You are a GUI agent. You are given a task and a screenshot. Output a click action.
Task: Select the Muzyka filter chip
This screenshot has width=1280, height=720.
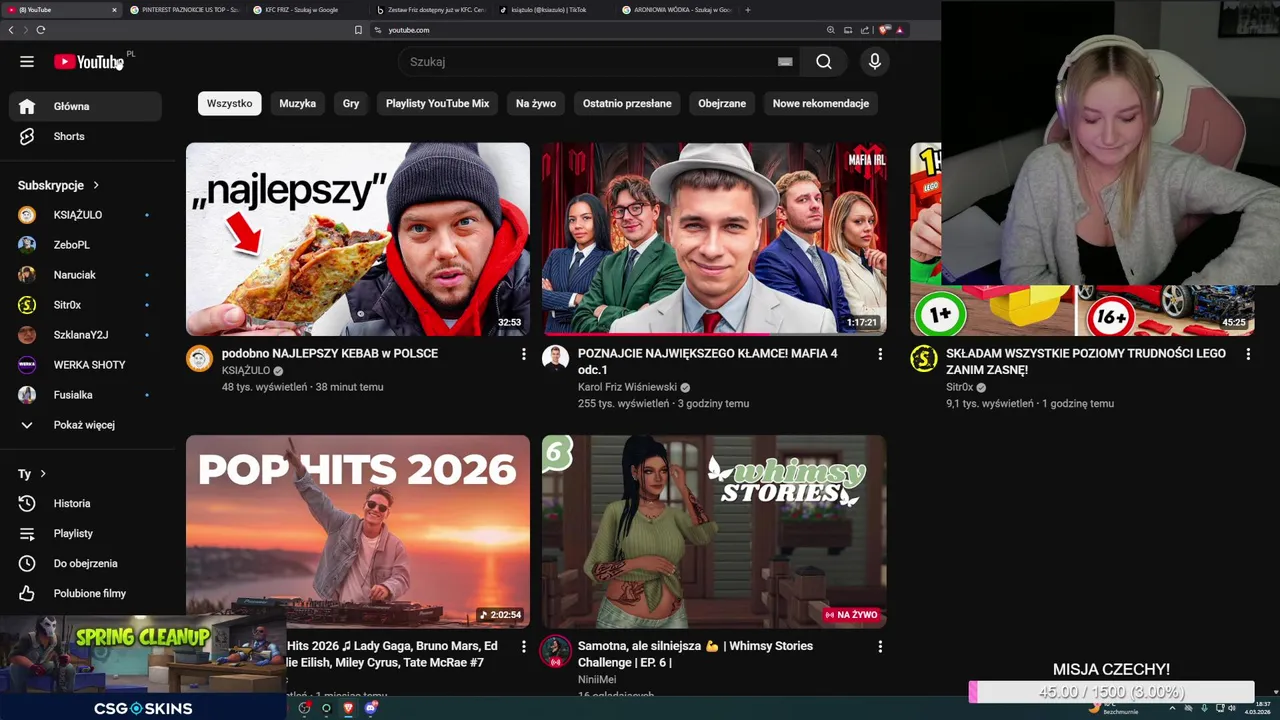[297, 103]
